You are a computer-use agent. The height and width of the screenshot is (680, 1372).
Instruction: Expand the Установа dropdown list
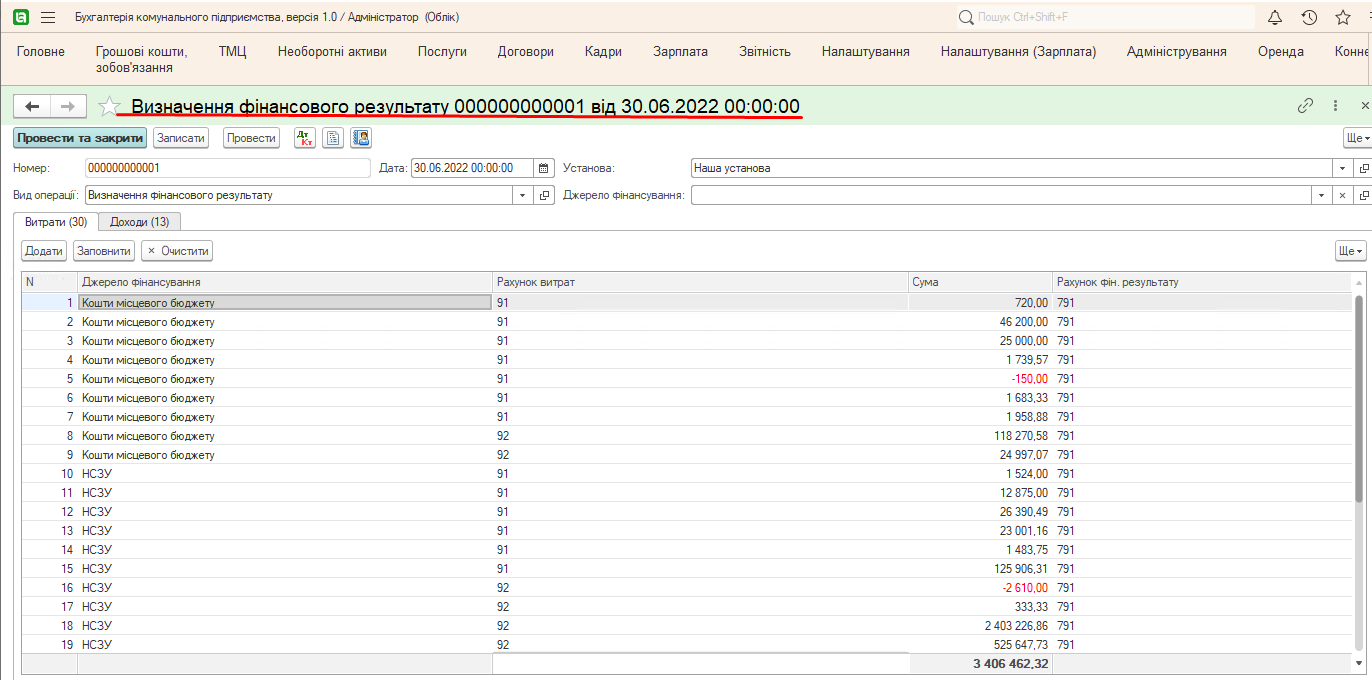[1343, 168]
